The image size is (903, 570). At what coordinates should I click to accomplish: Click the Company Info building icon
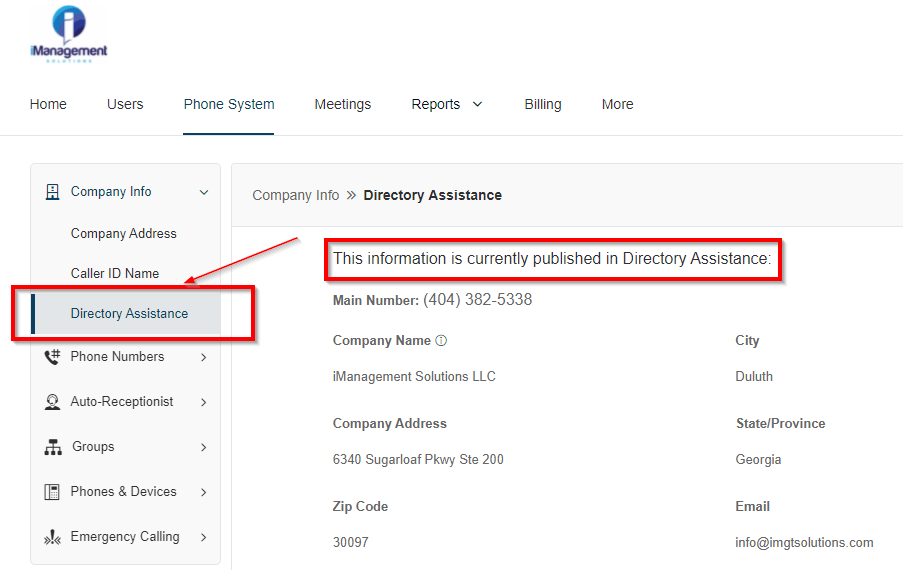tap(52, 192)
